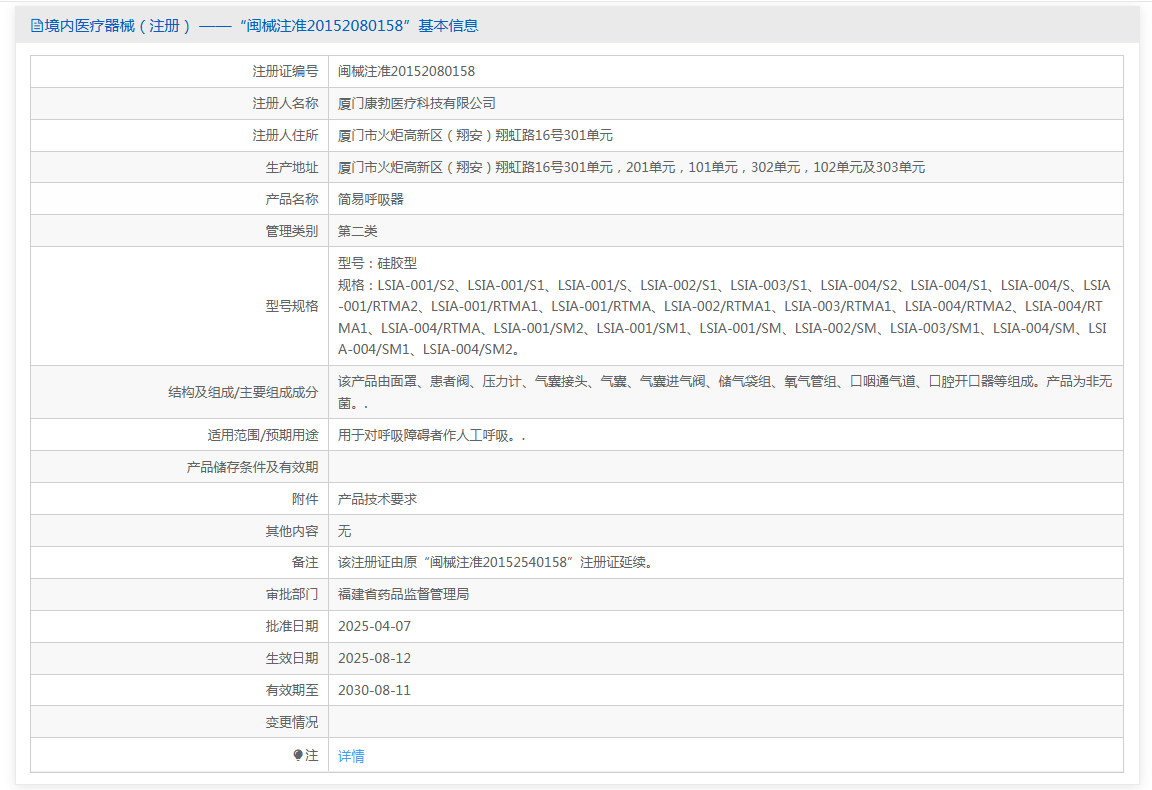Select registration number 闽械注准20152080158 value
The image size is (1152, 790).
(406, 71)
